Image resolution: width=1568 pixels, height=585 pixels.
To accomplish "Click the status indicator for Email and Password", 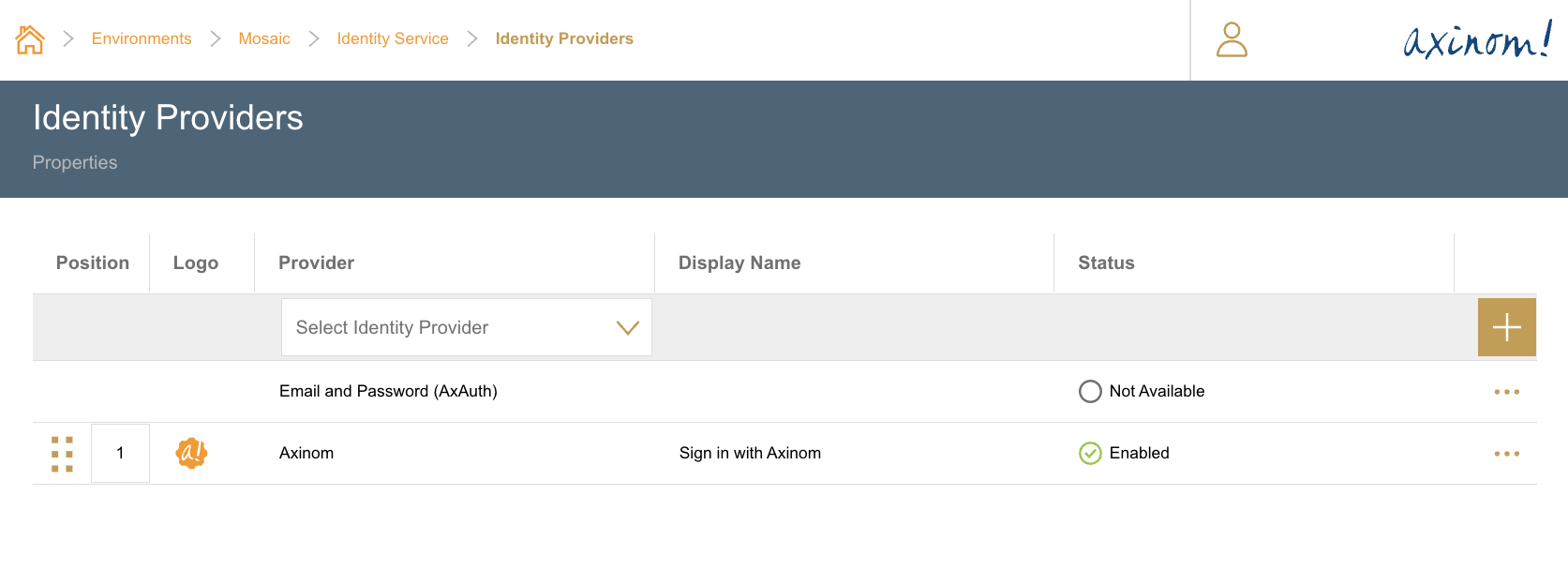I will 1090,391.
